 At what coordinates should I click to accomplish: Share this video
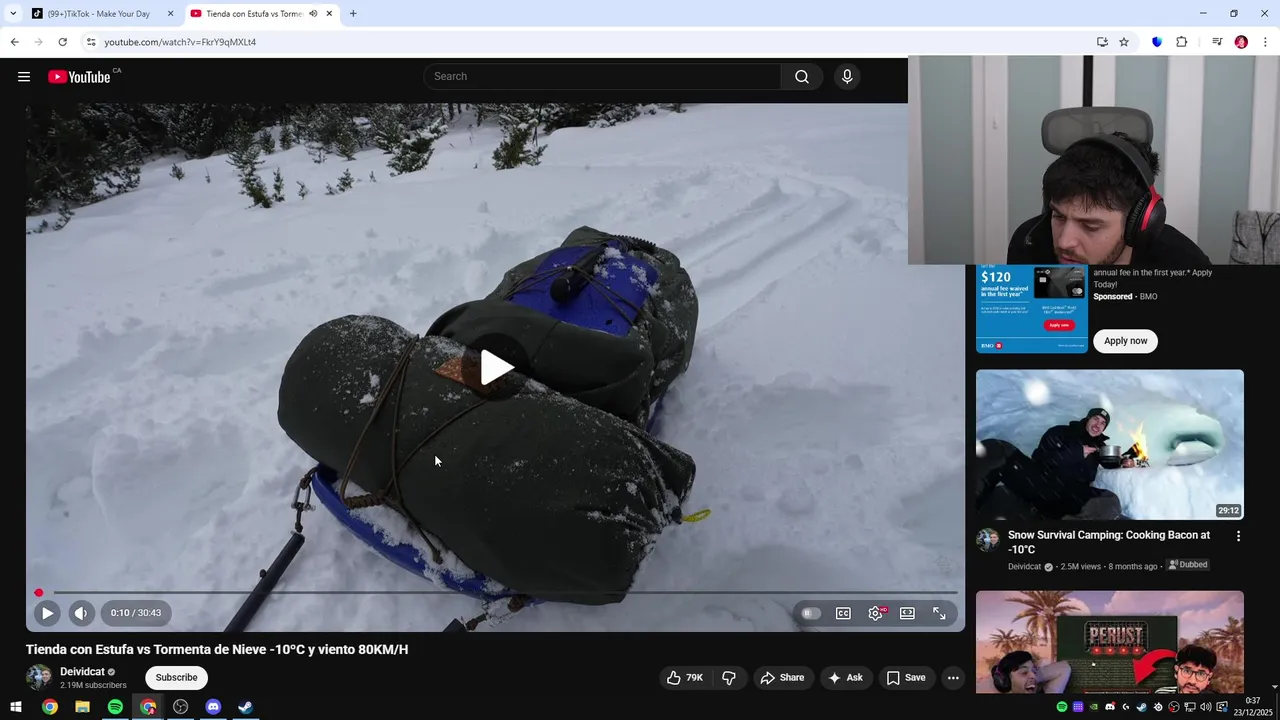782,677
